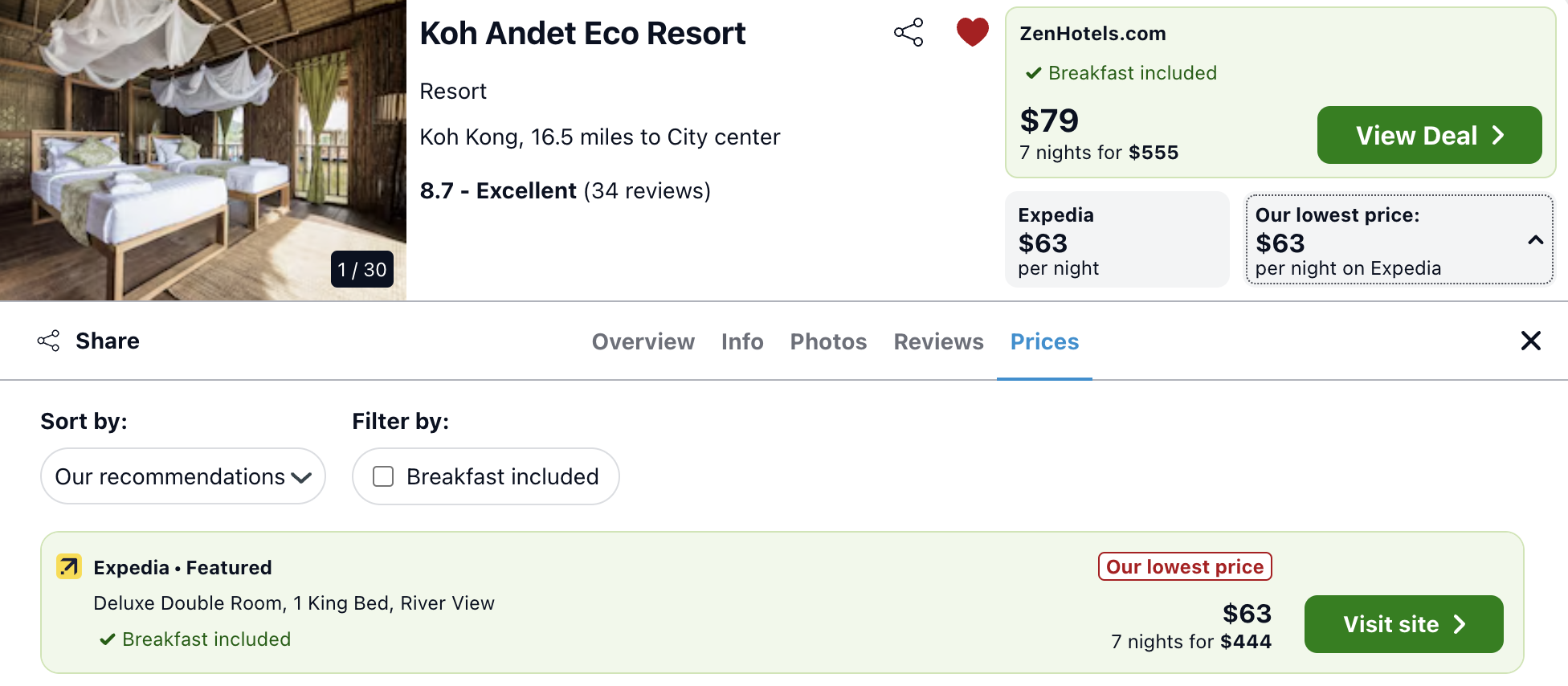
Task: Click the Expedia $63 per night card
Action: pyautogui.click(x=1117, y=239)
